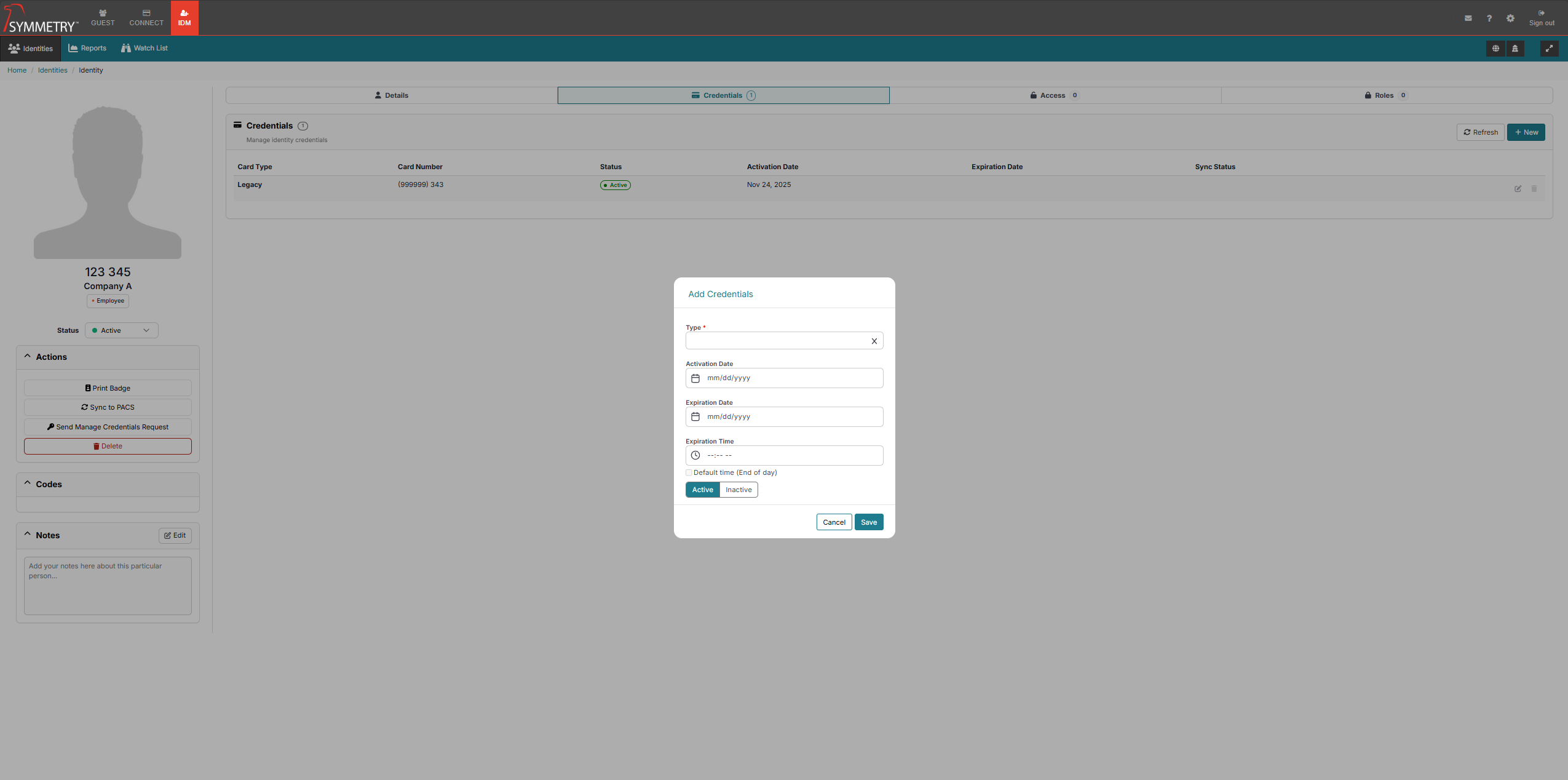Open the help question mark icon
1568x780 pixels.
[x=1489, y=18]
